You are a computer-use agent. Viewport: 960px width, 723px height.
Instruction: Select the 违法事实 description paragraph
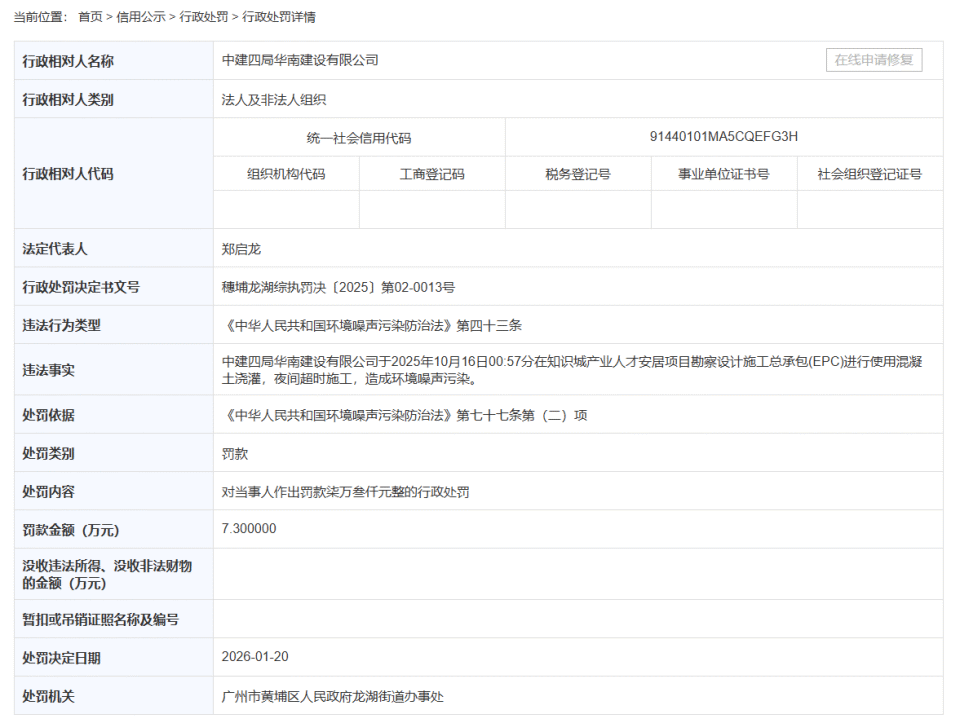572,370
